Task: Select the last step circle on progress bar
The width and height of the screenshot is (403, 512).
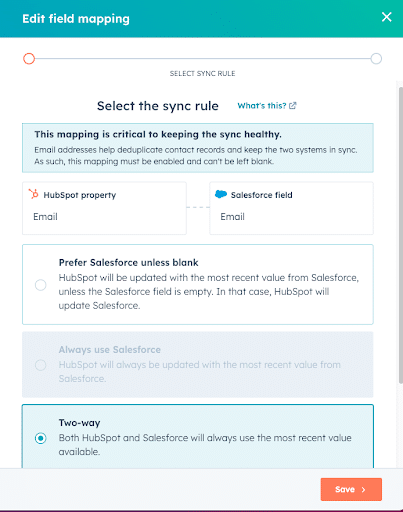Action: 376,59
